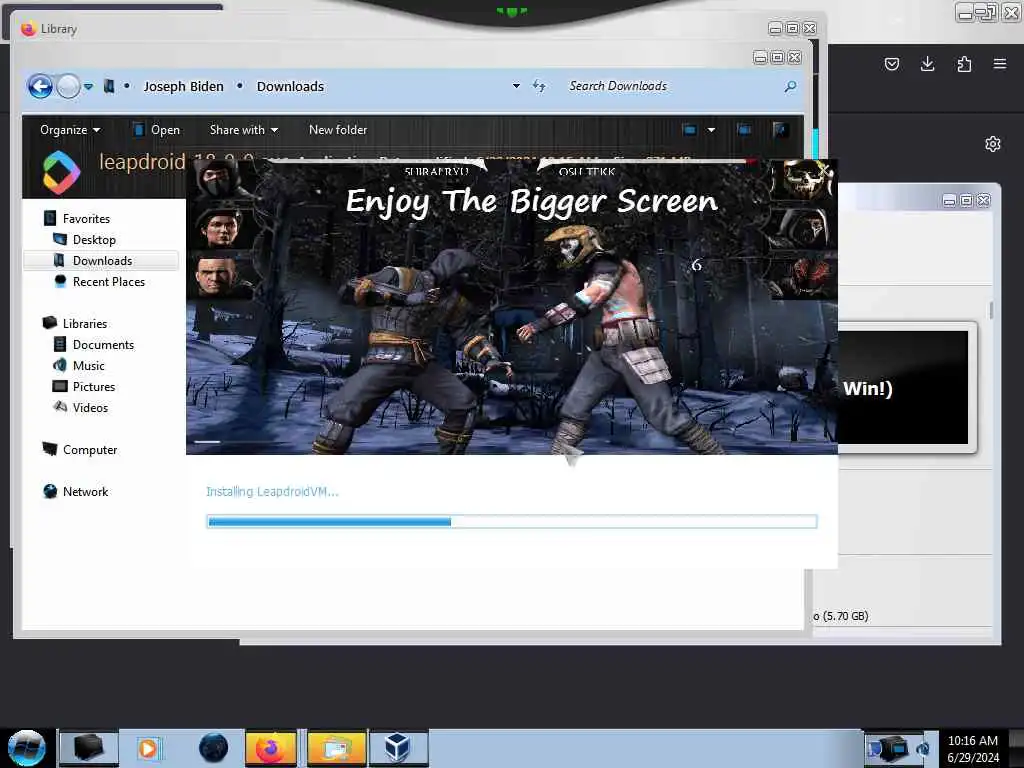Open Firefox extensions puzzle icon
The height and width of the screenshot is (768, 1024).
[x=964, y=64]
